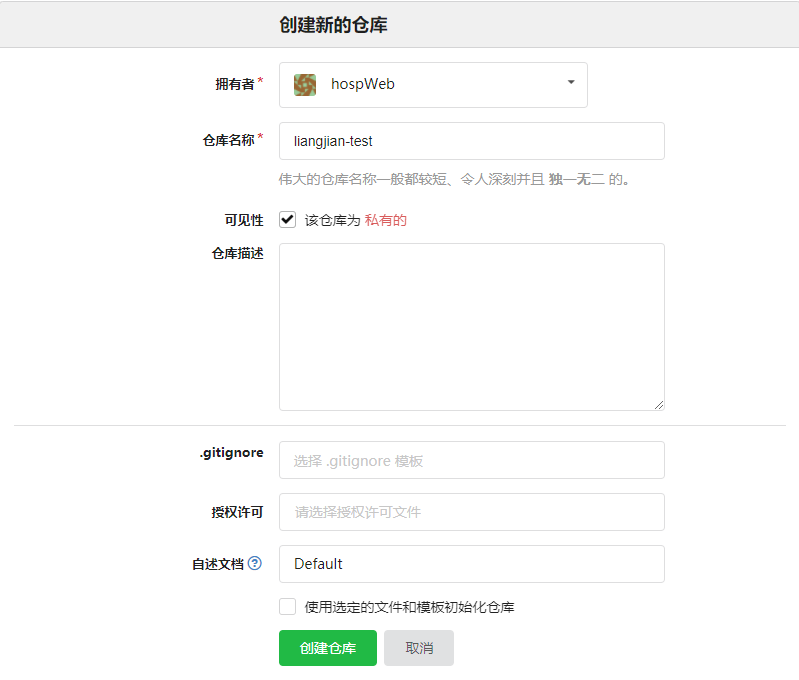Focus the 仓库名称 field containing liangjian-test
The width and height of the screenshot is (799, 680).
pyautogui.click(x=471, y=141)
